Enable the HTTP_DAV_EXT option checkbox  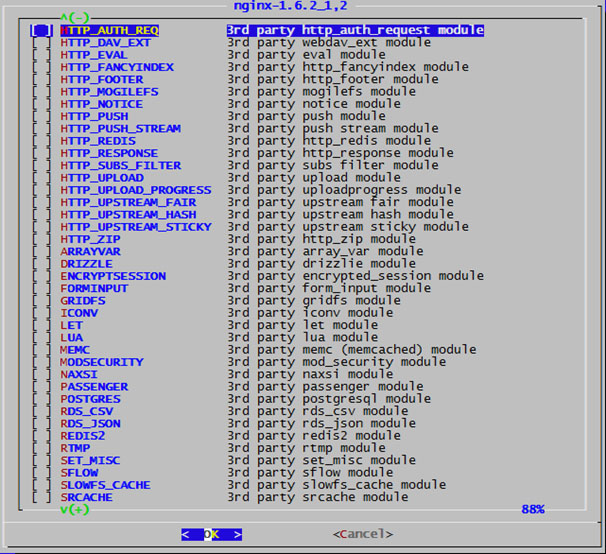(41, 43)
